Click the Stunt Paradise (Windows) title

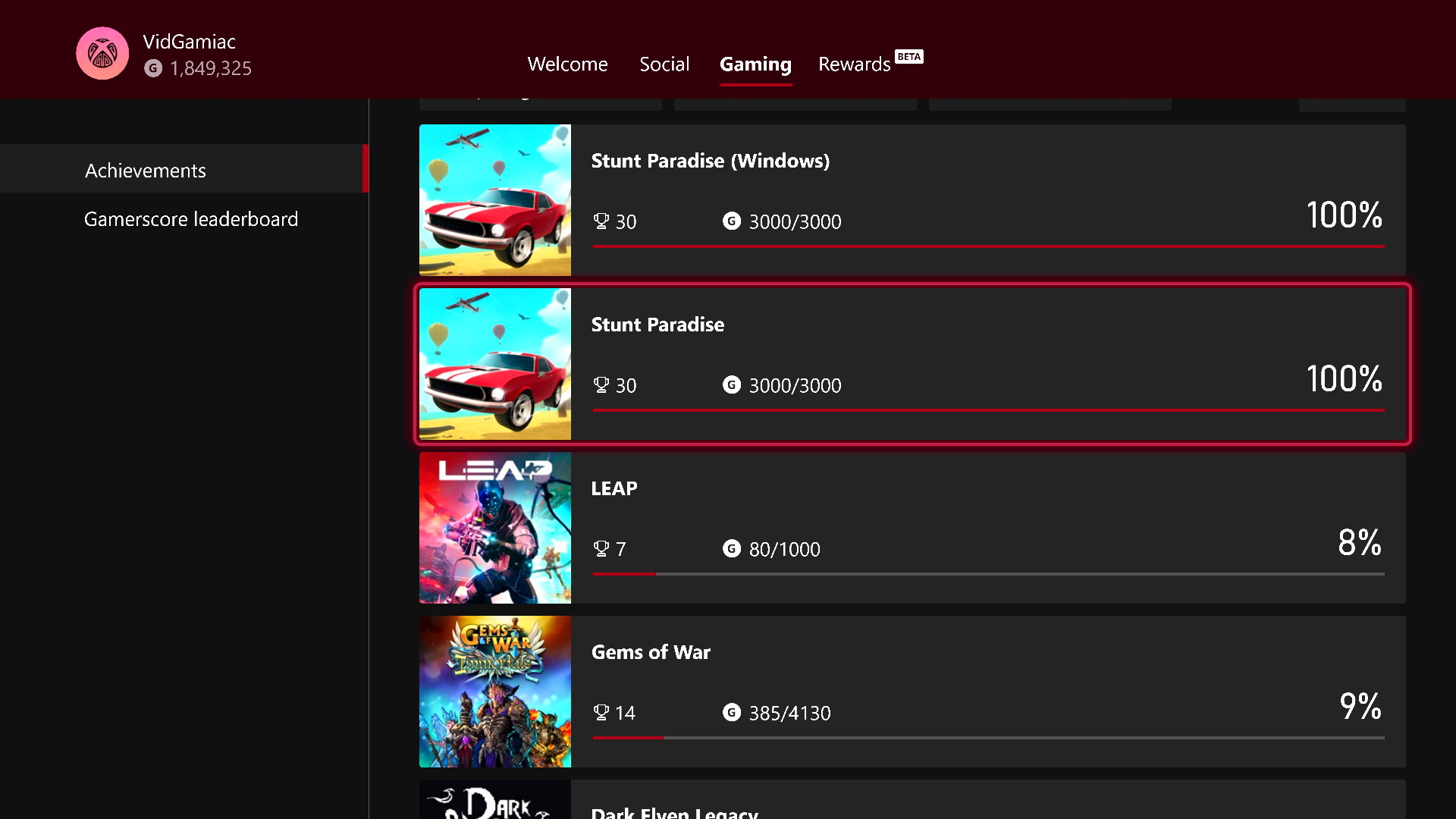tap(710, 161)
